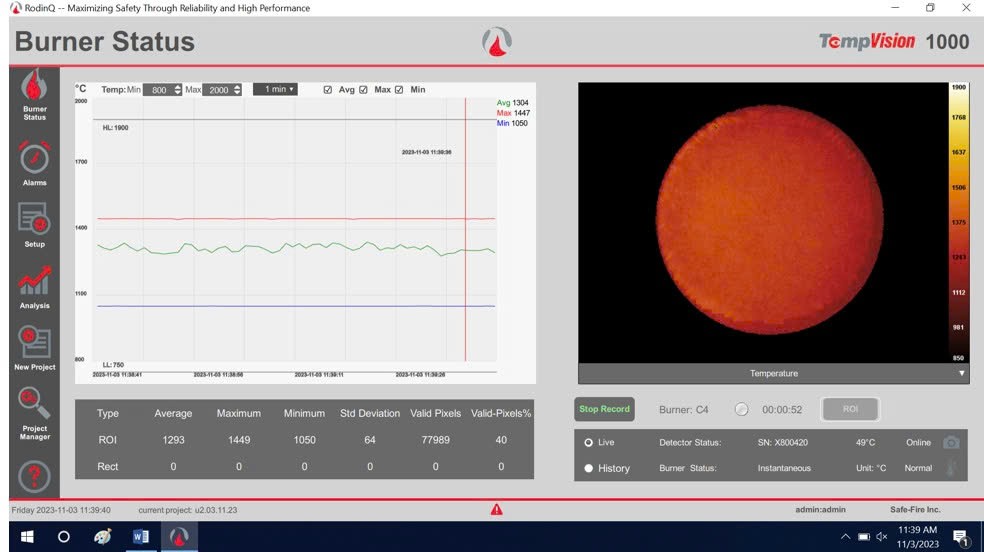Click the ROI Average value 1293
Screen dimensions: 984x552
(173, 440)
